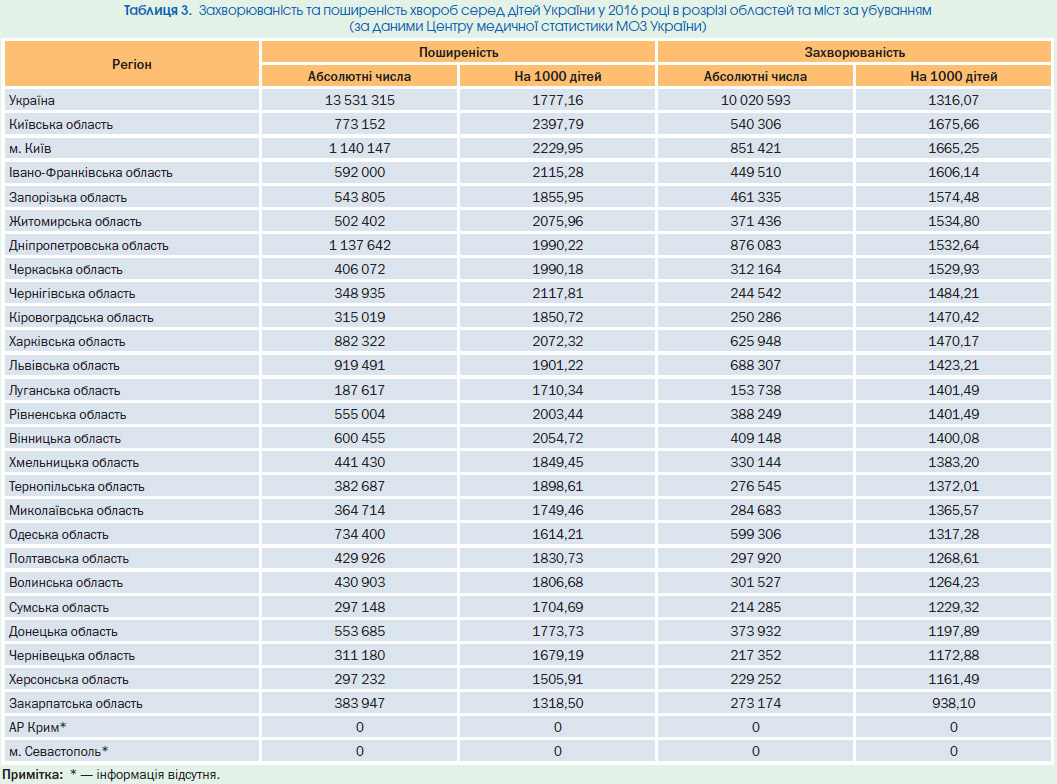Image resolution: width=1057 pixels, height=784 pixels.
Task: Click the "Кіровоградська область" row label
Action: pyautogui.click(x=81, y=318)
